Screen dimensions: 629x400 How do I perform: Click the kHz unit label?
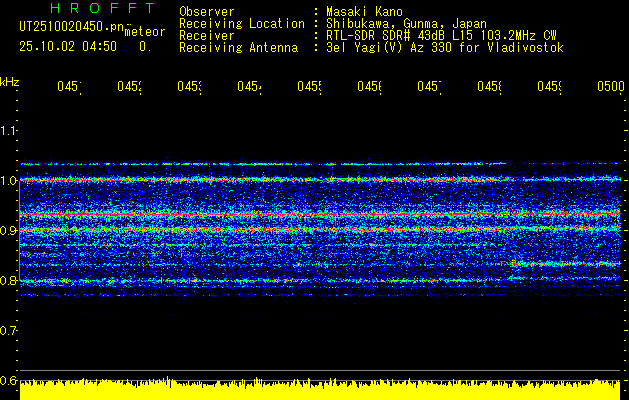click(10, 82)
